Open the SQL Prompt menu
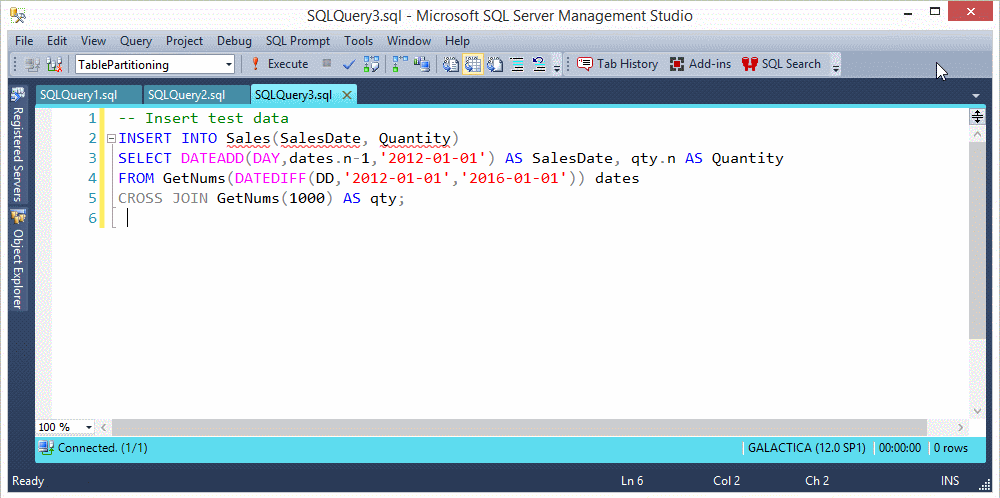1000x498 pixels. click(297, 41)
